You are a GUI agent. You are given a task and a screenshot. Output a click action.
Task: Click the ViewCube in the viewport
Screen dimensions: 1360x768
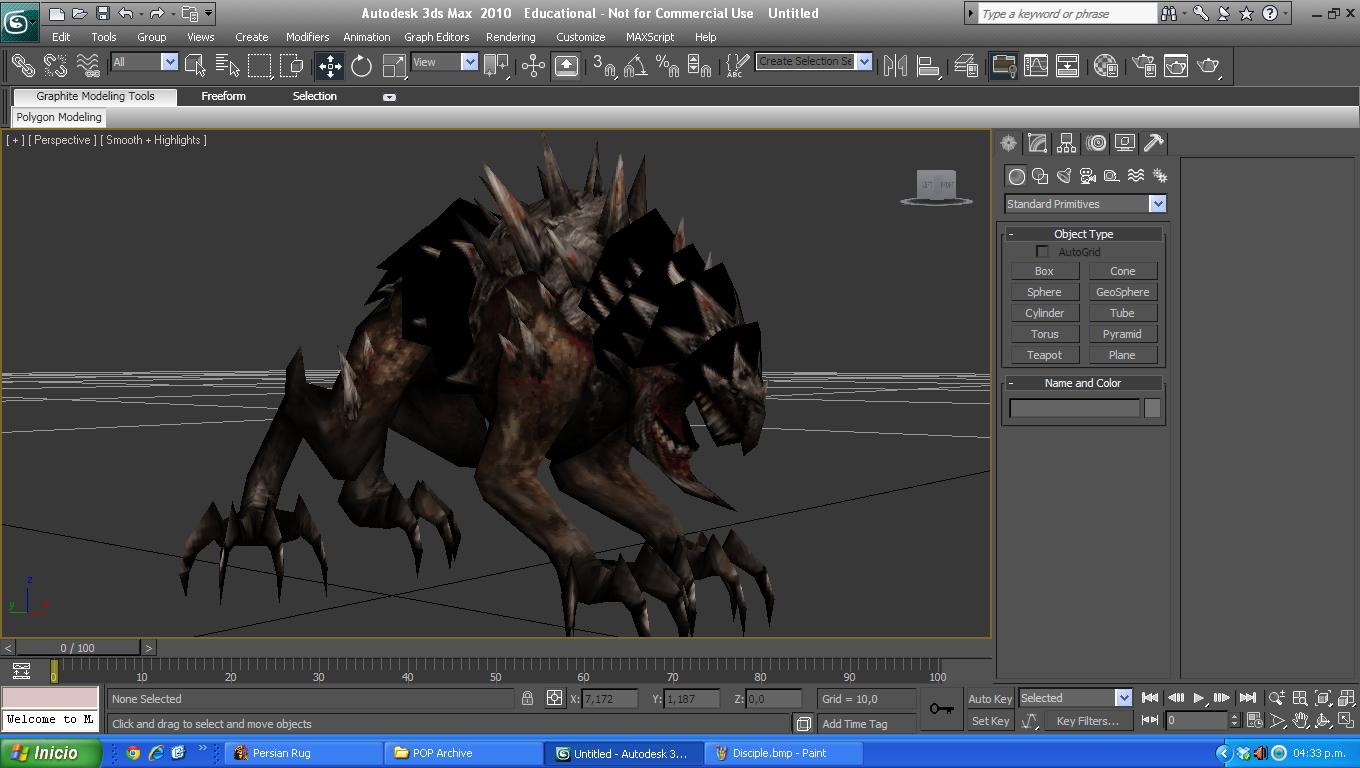click(x=937, y=186)
